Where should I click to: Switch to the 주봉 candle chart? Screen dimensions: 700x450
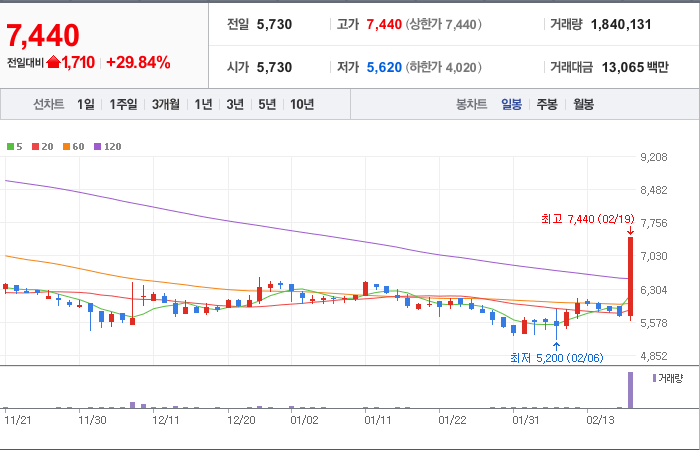point(547,105)
